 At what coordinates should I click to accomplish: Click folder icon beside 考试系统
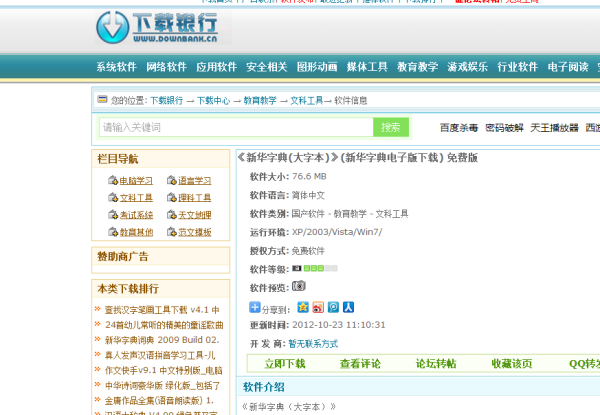113,215
